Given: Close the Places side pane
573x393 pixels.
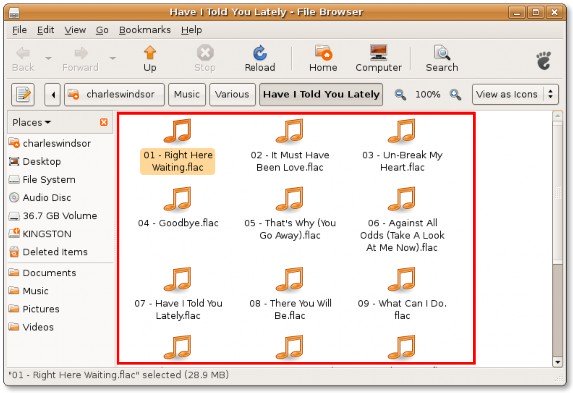Looking at the screenshot, I should pyautogui.click(x=104, y=122).
